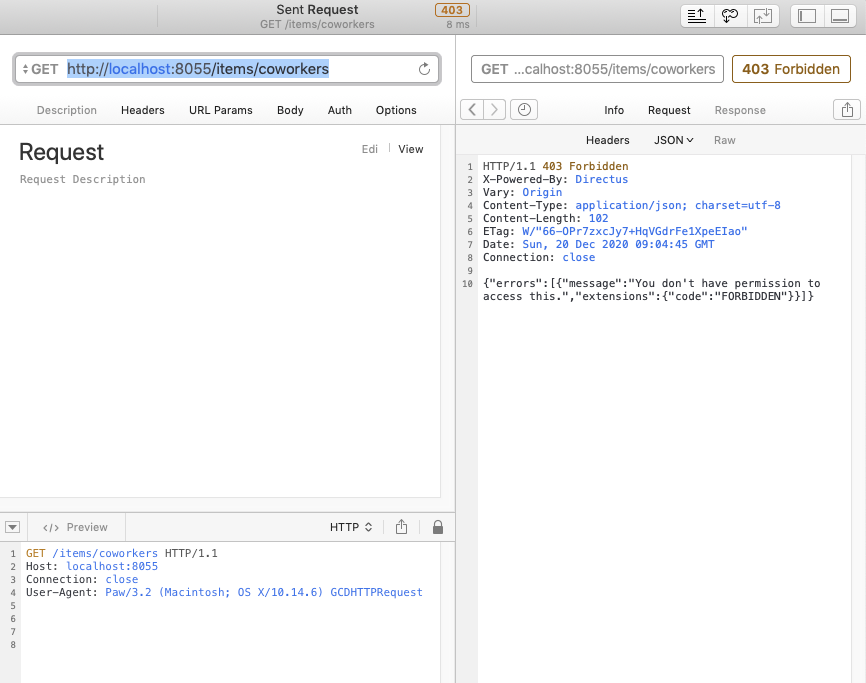The height and width of the screenshot is (683, 866).
Task: Click the "Directus" header value
Action: coord(601,179)
